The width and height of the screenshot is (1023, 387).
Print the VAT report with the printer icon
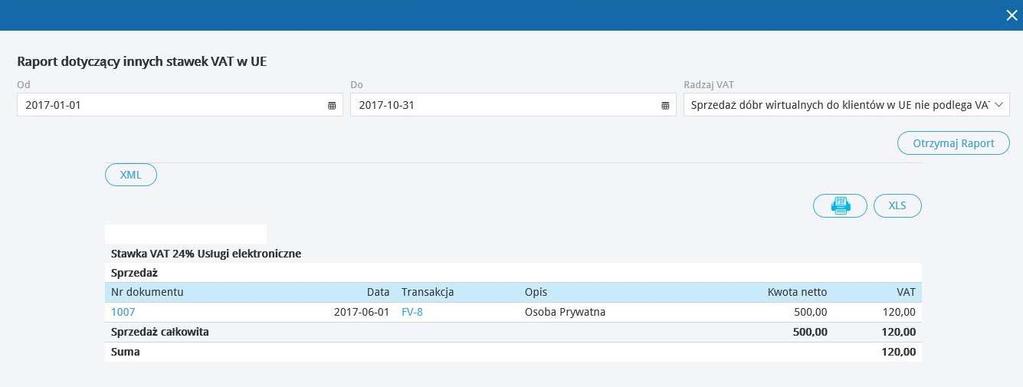point(840,206)
